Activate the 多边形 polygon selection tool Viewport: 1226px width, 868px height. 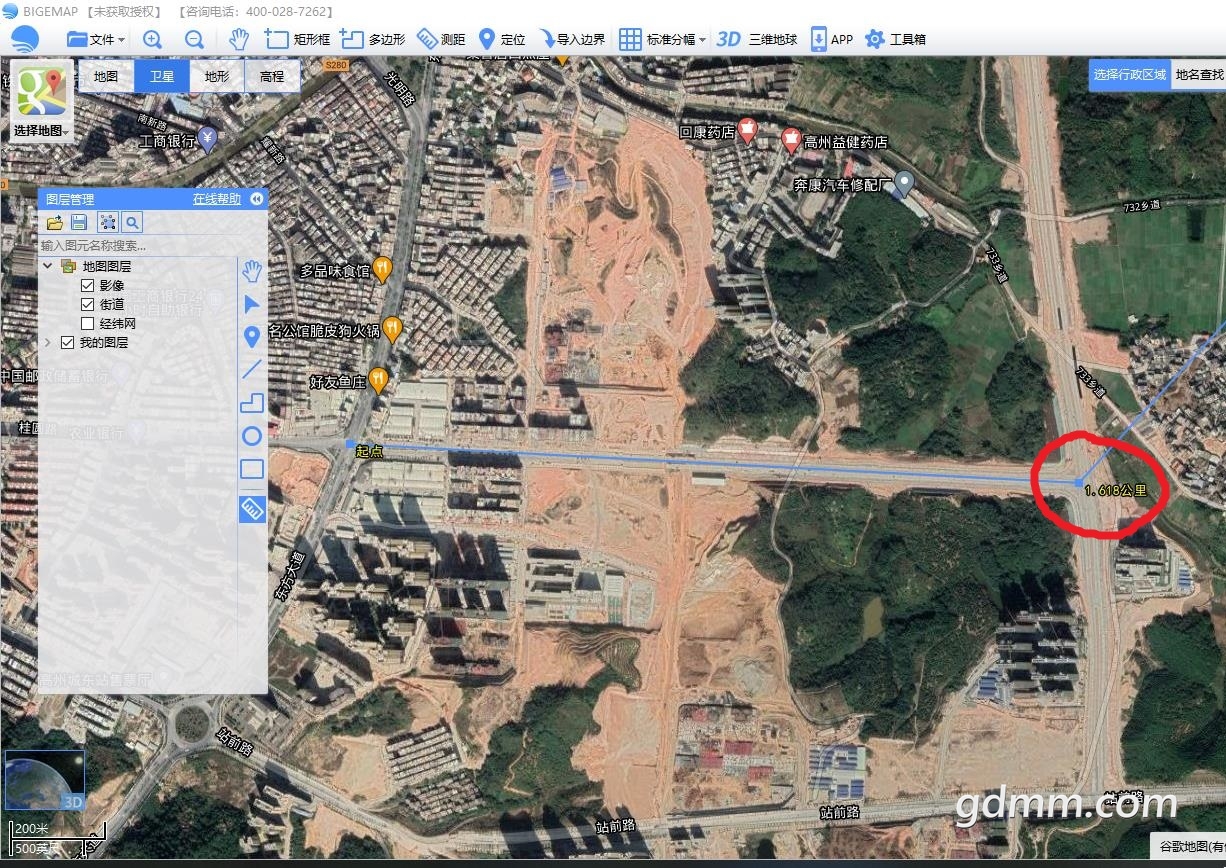372,39
